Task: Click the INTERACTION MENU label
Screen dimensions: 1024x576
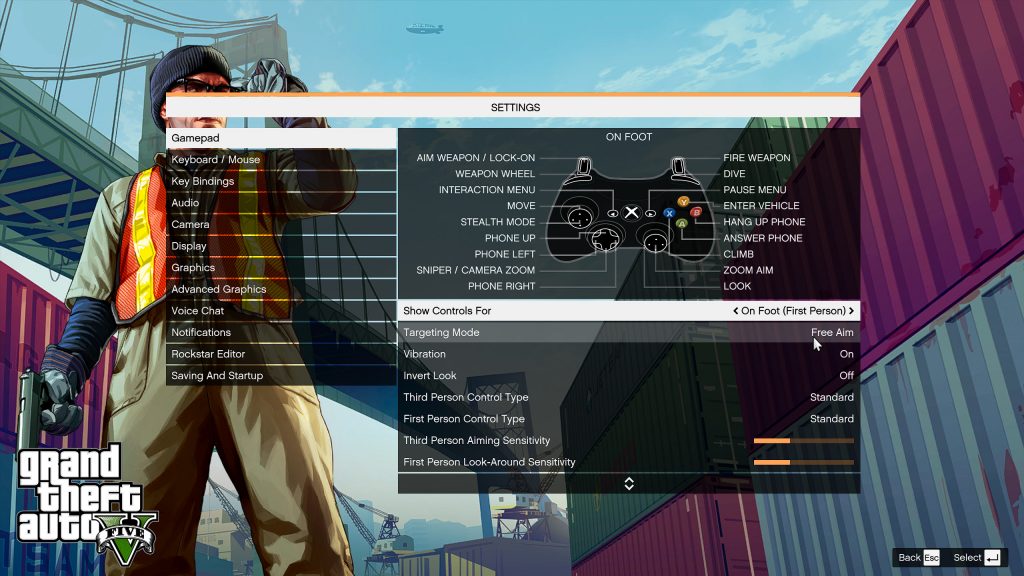Action: pyautogui.click(x=487, y=190)
